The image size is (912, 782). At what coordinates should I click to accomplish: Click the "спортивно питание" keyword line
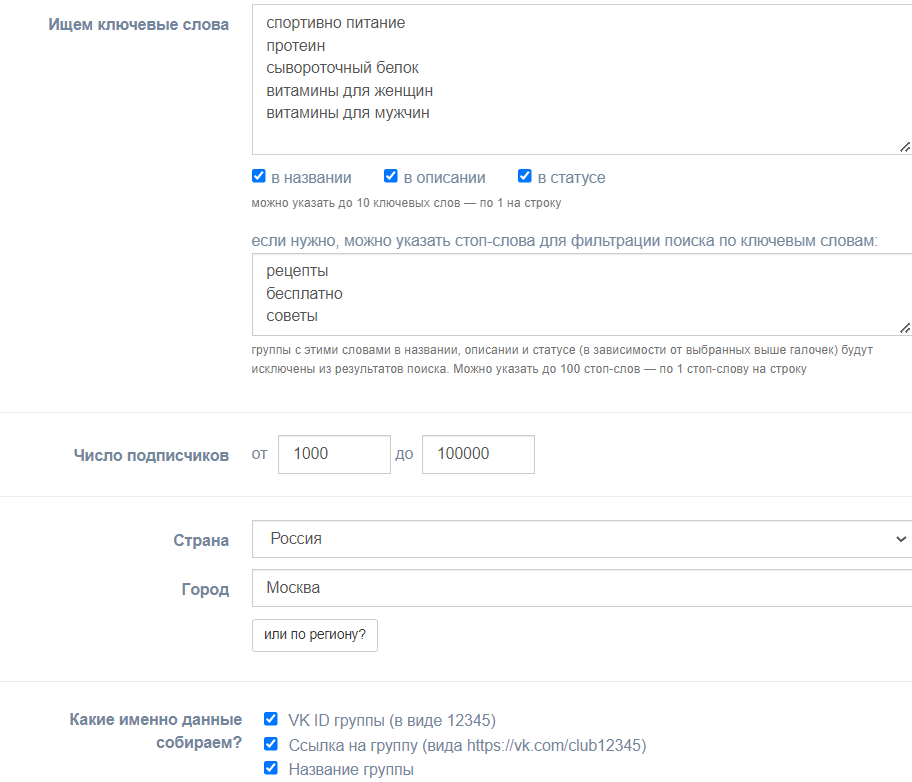coord(336,22)
